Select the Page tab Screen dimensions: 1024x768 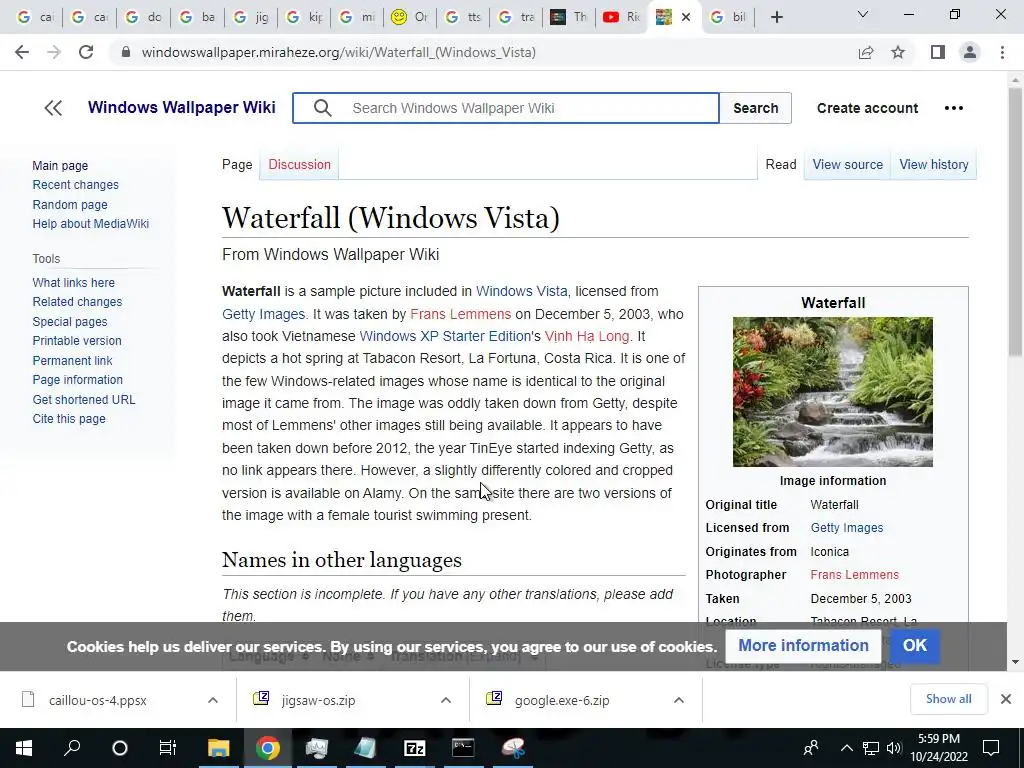tap(237, 165)
